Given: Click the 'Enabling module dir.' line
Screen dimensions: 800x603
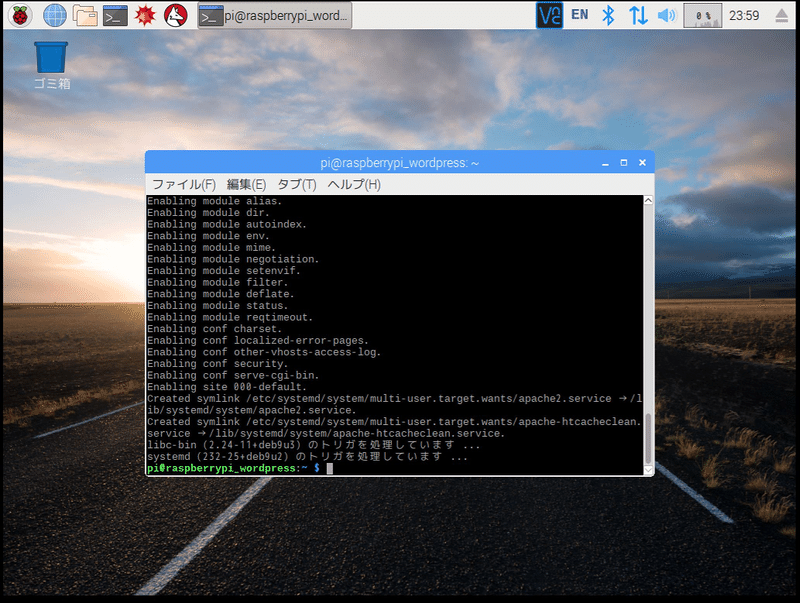Looking at the screenshot, I should [208, 213].
